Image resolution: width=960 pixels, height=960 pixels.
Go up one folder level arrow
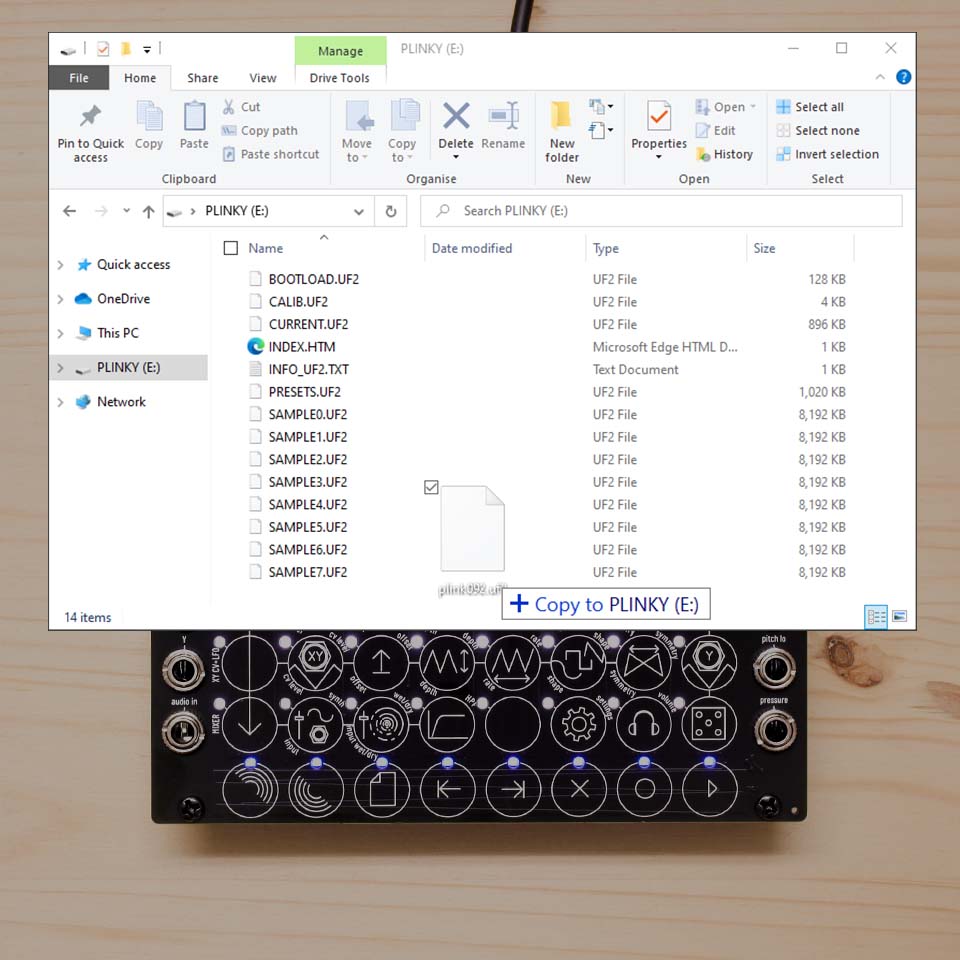[148, 211]
